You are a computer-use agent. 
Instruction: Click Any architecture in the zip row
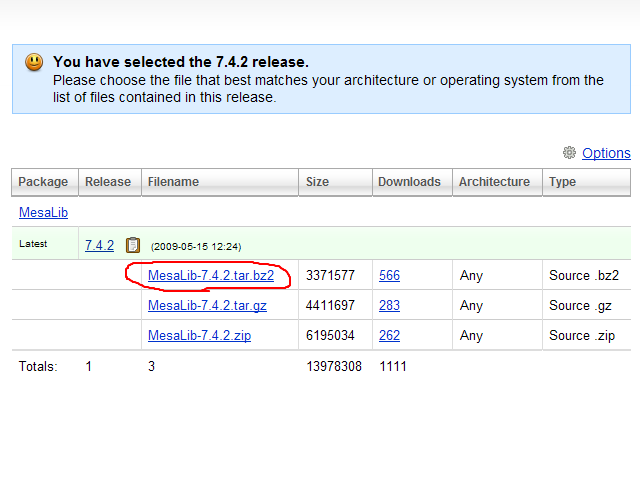point(471,336)
